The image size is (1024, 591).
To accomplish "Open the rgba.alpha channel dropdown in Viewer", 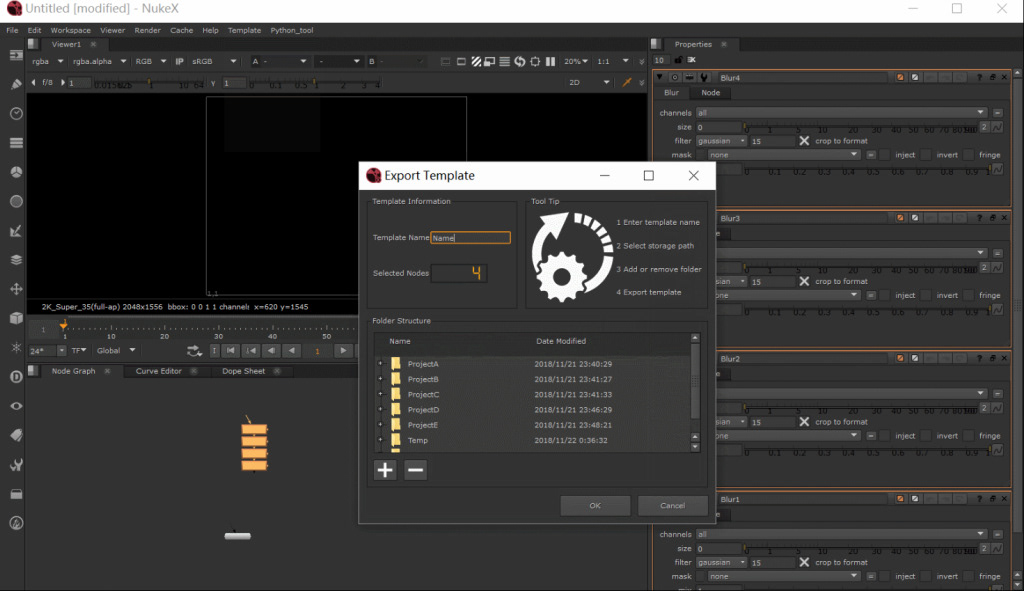I will (x=99, y=61).
